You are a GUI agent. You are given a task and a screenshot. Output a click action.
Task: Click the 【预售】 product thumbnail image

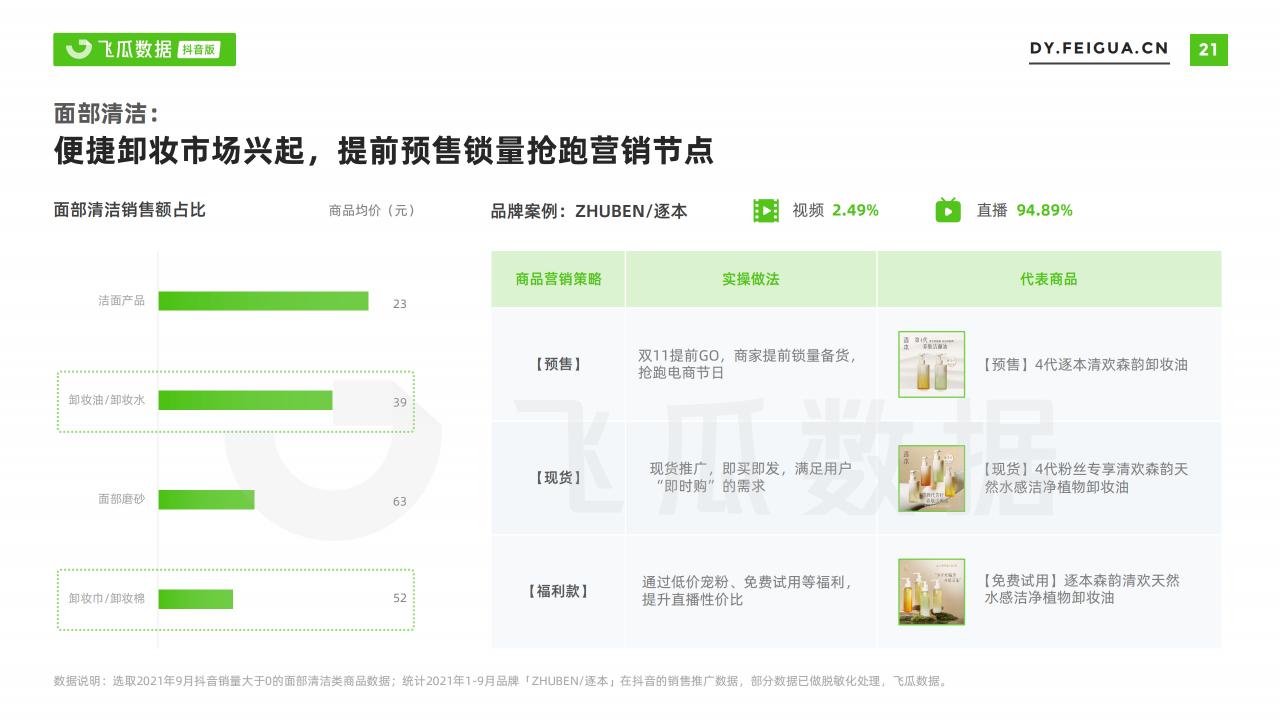pyautogui.click(x=931, y=364)
